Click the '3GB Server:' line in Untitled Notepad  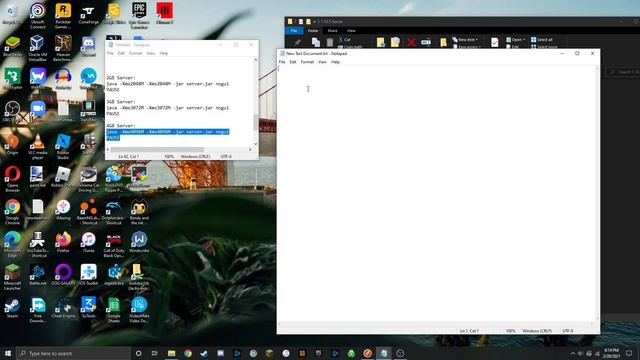click(x=121, y=102)
